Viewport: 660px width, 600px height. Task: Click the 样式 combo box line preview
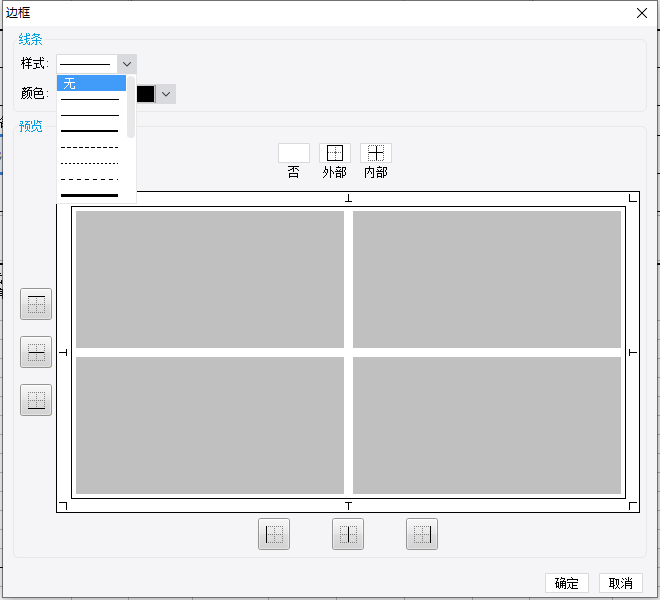87,64
